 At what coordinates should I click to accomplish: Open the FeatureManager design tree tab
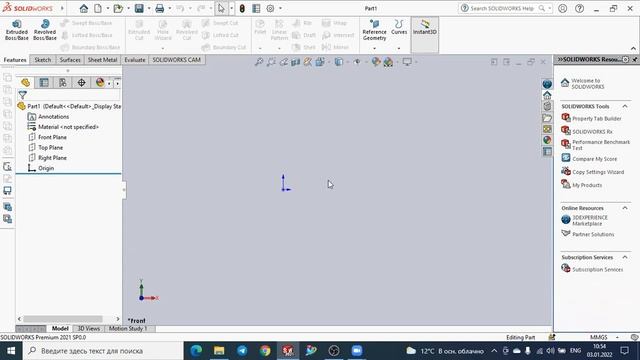(x=26, y=82)
